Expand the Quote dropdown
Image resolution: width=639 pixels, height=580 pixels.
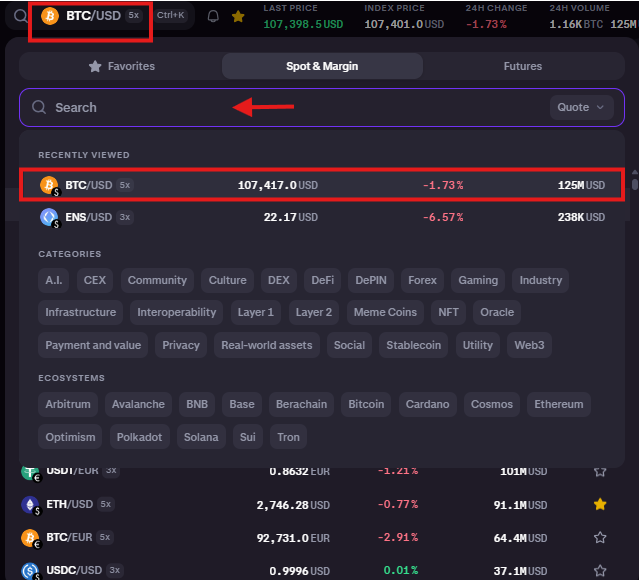[582, 108]
